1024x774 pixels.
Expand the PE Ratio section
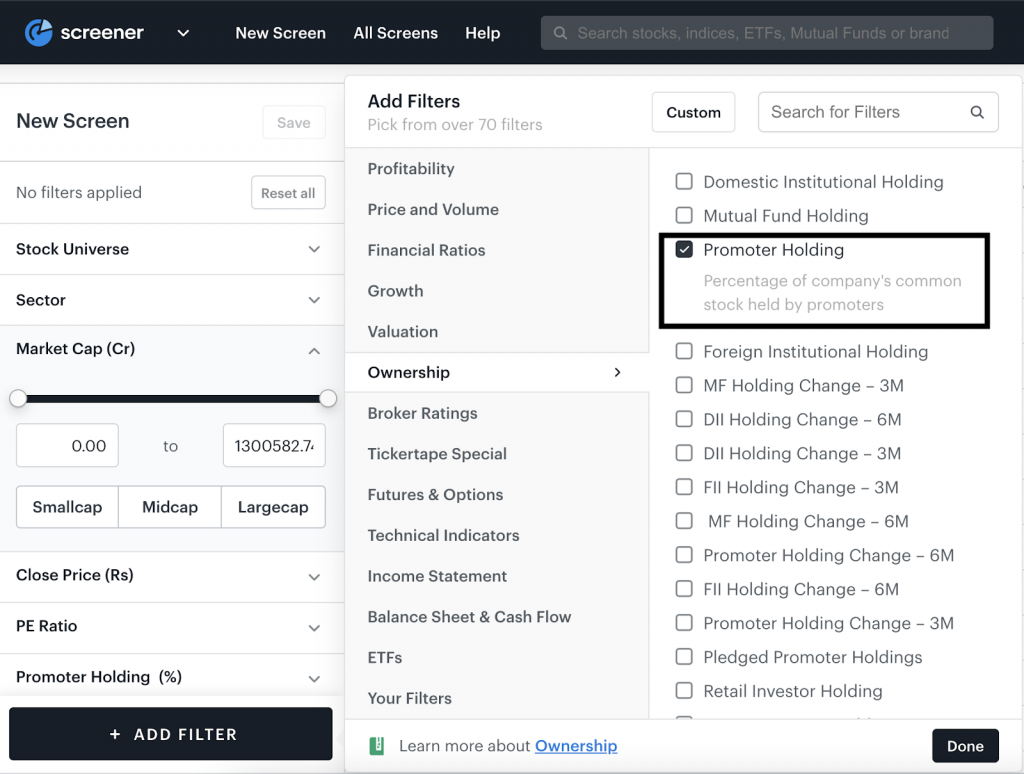(x=171, y=627)
